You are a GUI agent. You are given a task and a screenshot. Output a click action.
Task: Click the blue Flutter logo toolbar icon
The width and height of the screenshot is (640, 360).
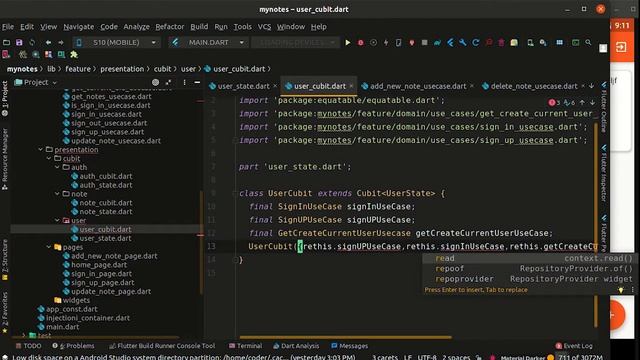pos(450,42)
